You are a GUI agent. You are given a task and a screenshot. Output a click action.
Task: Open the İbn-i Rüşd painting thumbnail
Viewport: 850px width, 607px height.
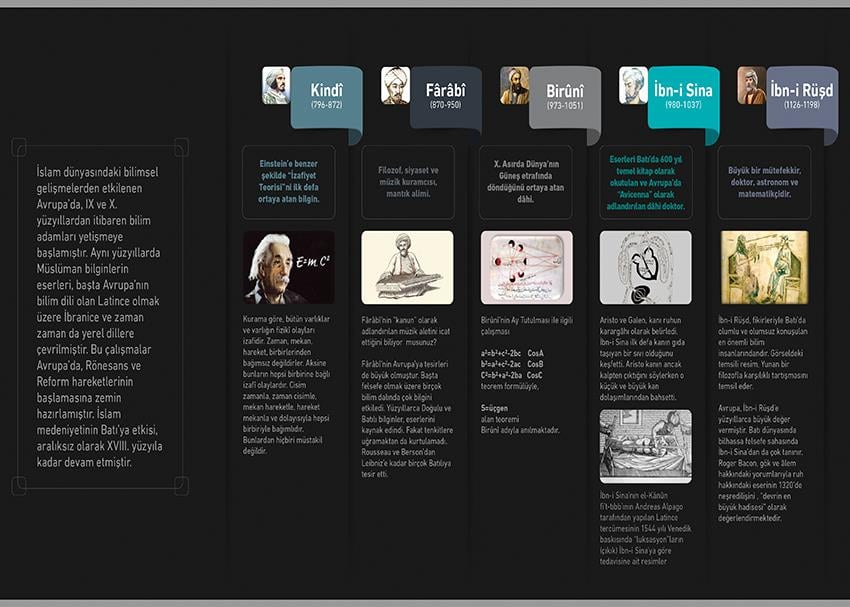point(764,268)
